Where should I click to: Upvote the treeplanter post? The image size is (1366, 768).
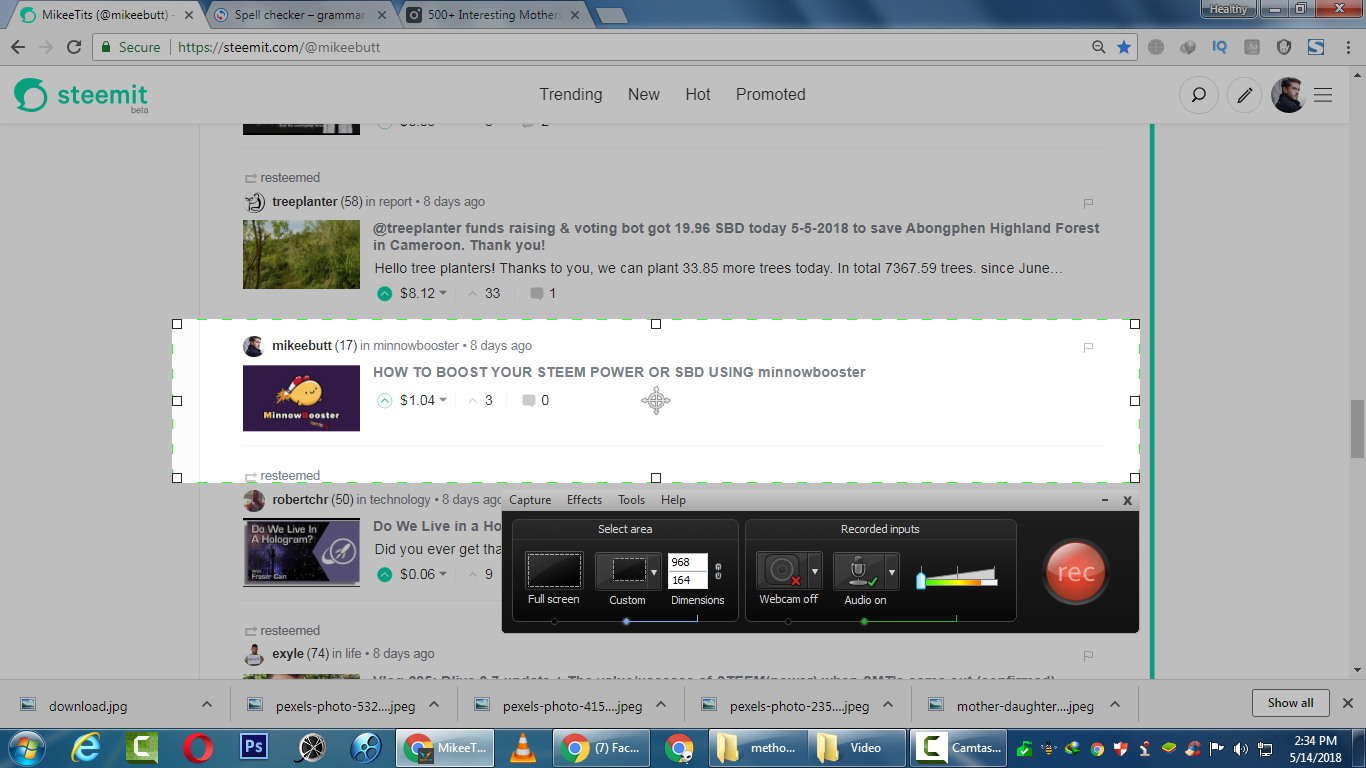(385, 294)
